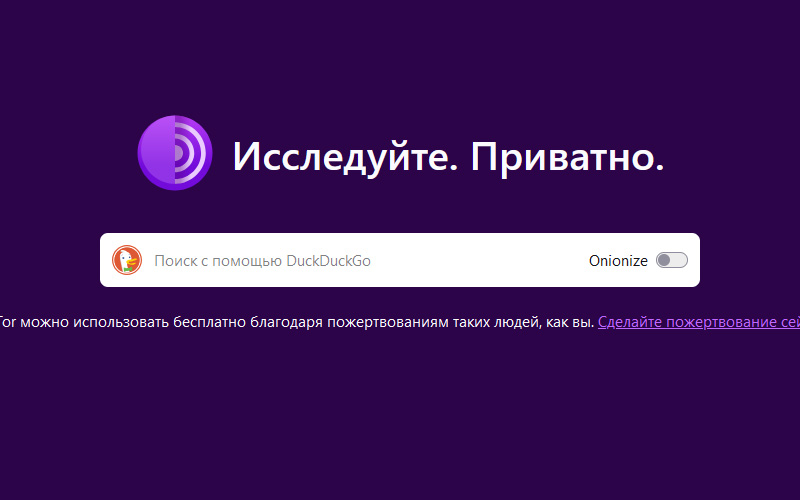Screen dimensions: 800x500
Task: Click the word "Исследуйте" in the heading
Action: [x=341, y=156]
